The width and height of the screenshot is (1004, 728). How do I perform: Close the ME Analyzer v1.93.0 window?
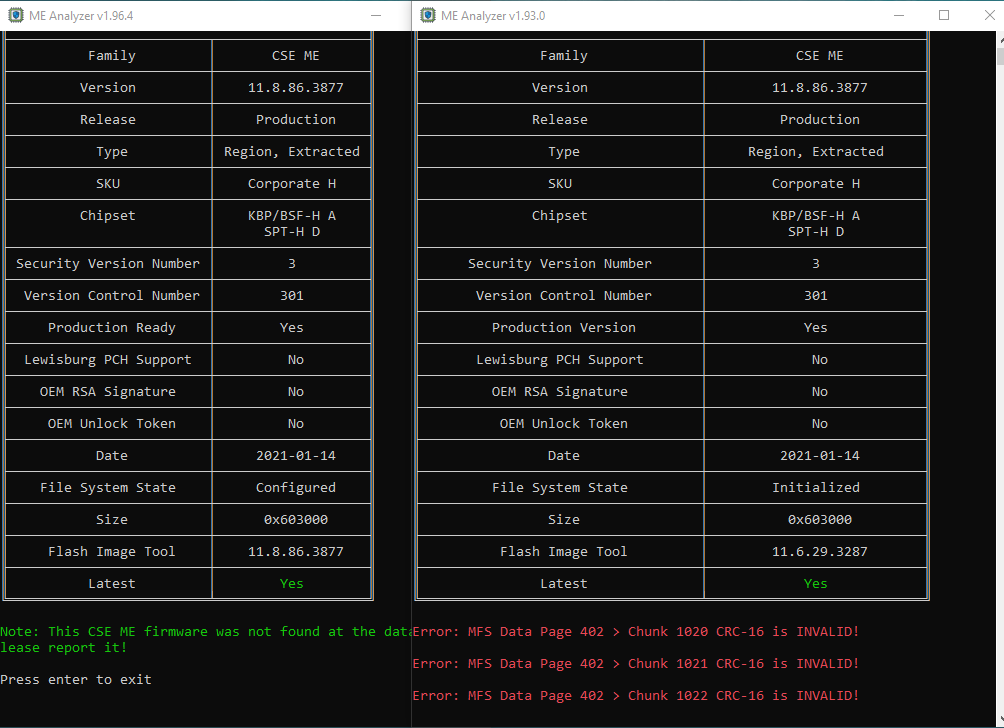(989, 15)
